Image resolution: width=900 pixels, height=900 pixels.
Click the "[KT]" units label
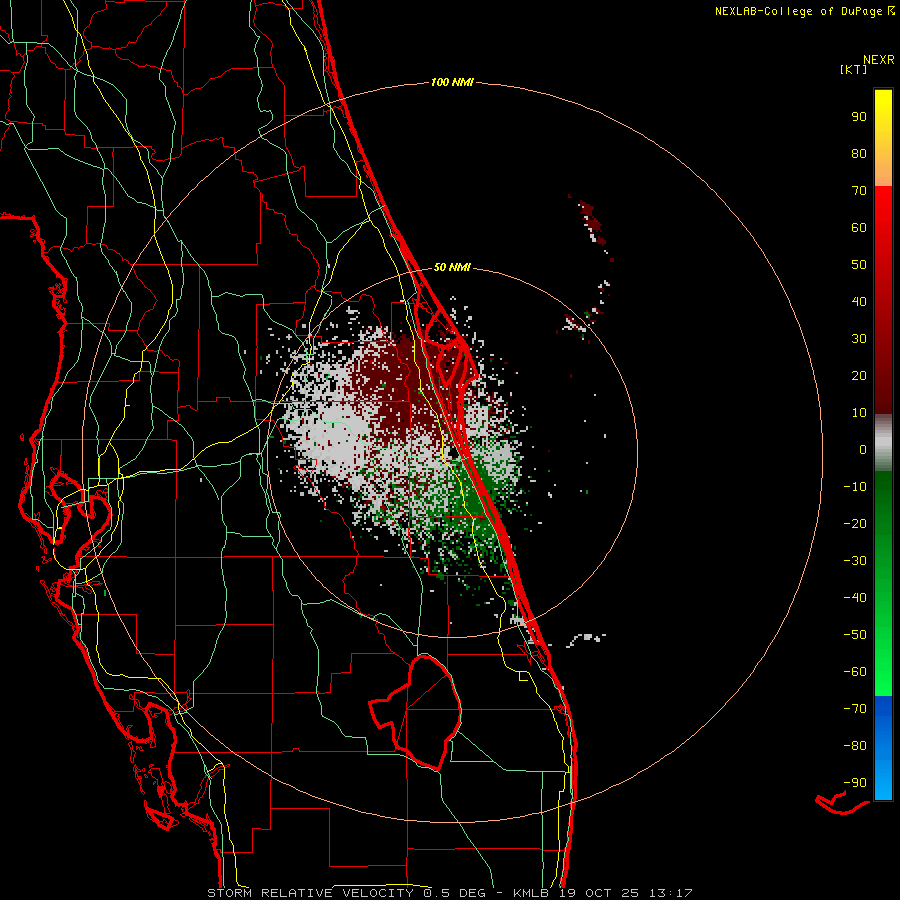[854, 69]
